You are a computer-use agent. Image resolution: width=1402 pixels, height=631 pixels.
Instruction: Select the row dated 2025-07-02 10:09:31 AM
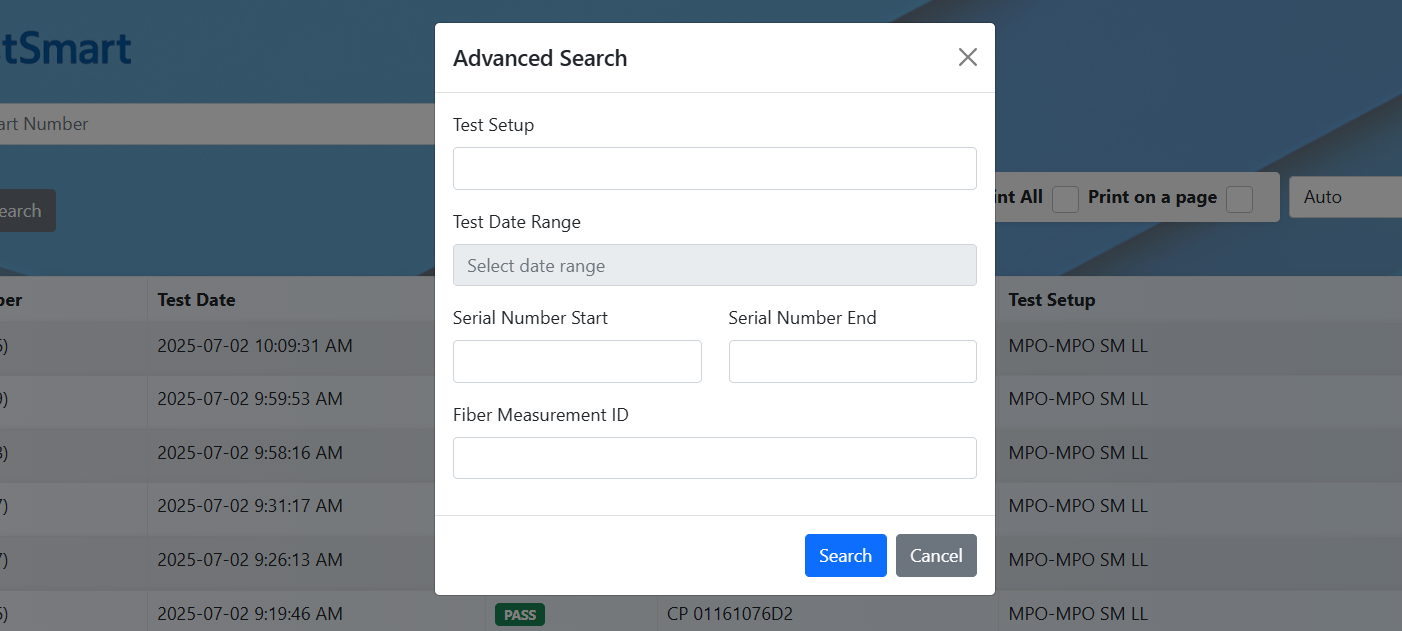[255, 345]
